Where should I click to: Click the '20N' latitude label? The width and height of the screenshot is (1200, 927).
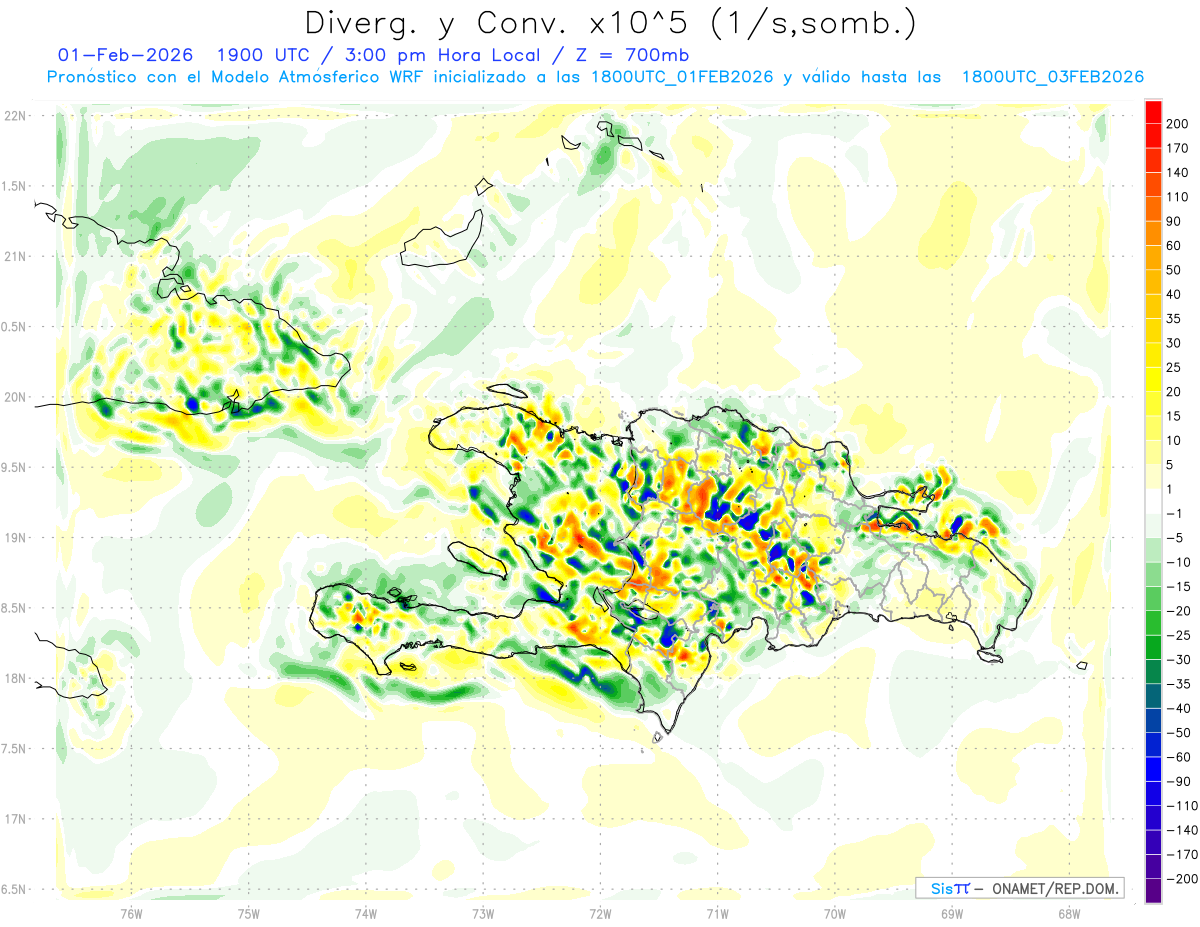point(15,397)
